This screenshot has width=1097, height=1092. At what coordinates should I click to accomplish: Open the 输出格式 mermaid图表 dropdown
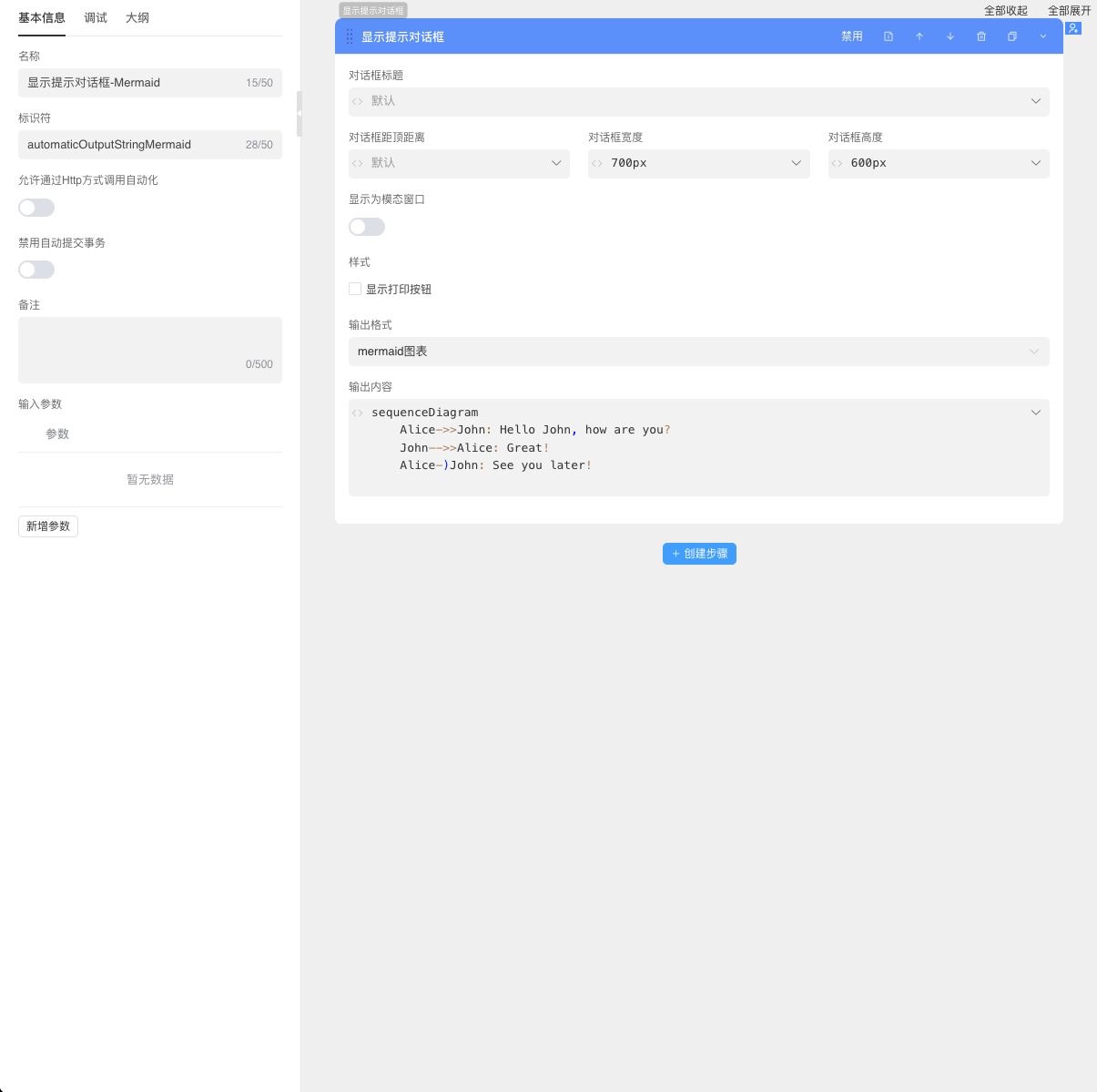point(698,352)
